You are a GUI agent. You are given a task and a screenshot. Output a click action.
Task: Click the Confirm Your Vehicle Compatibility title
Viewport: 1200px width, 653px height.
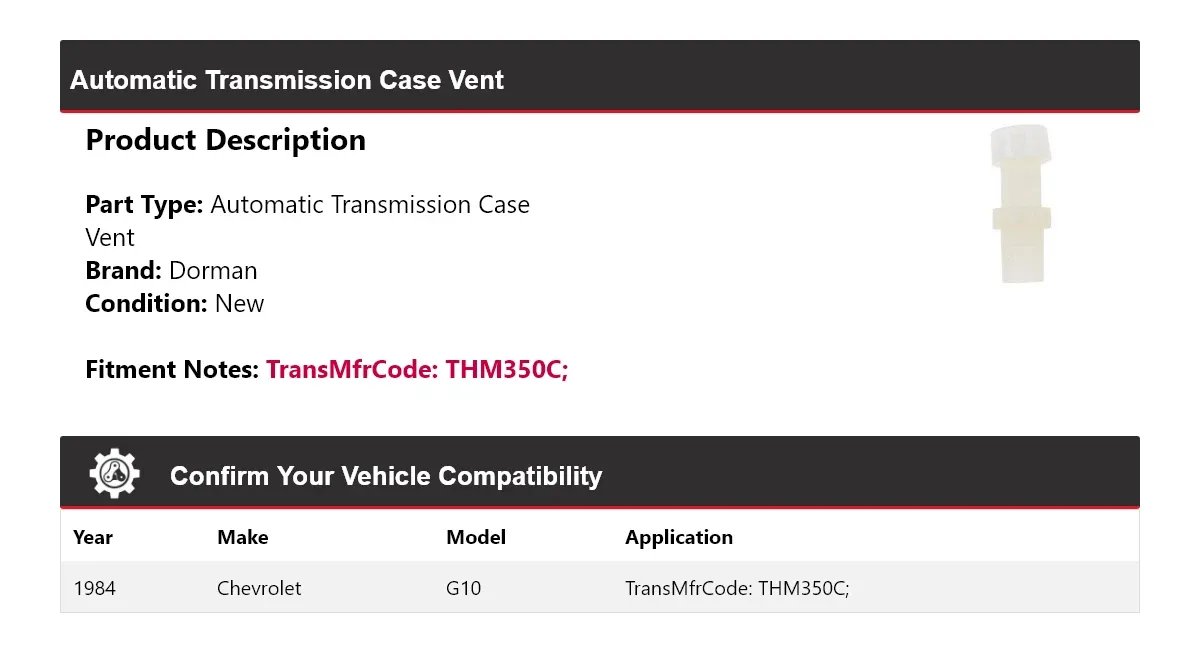[x=386, y=476]
